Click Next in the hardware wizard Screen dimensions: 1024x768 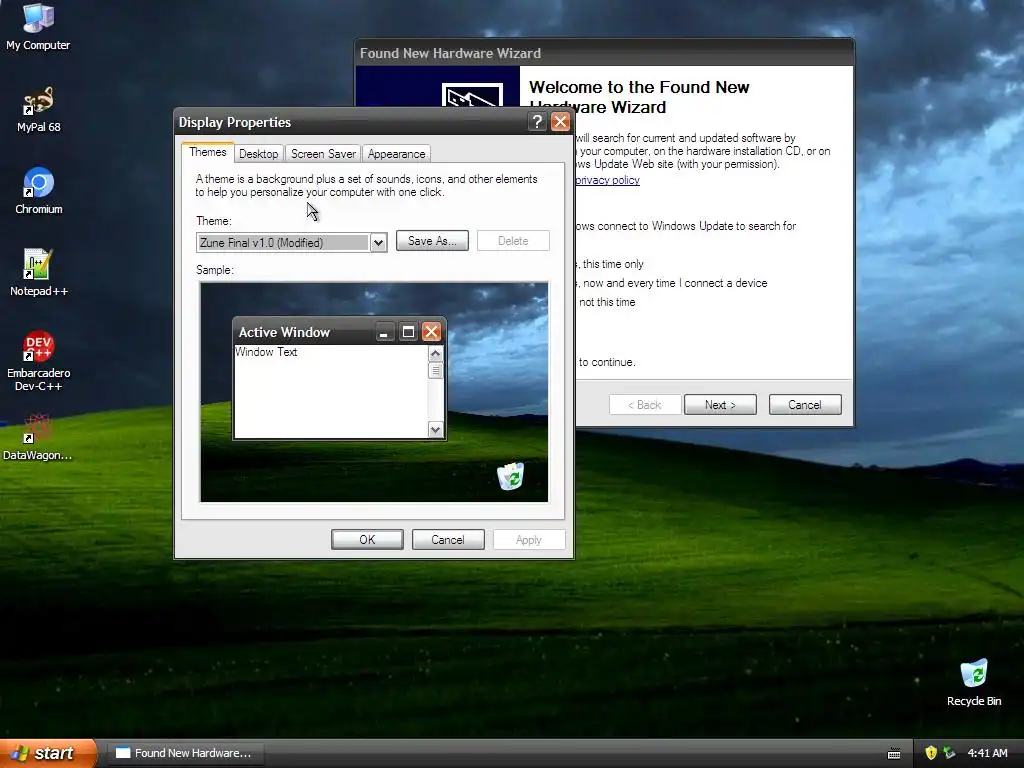point(720,405)
